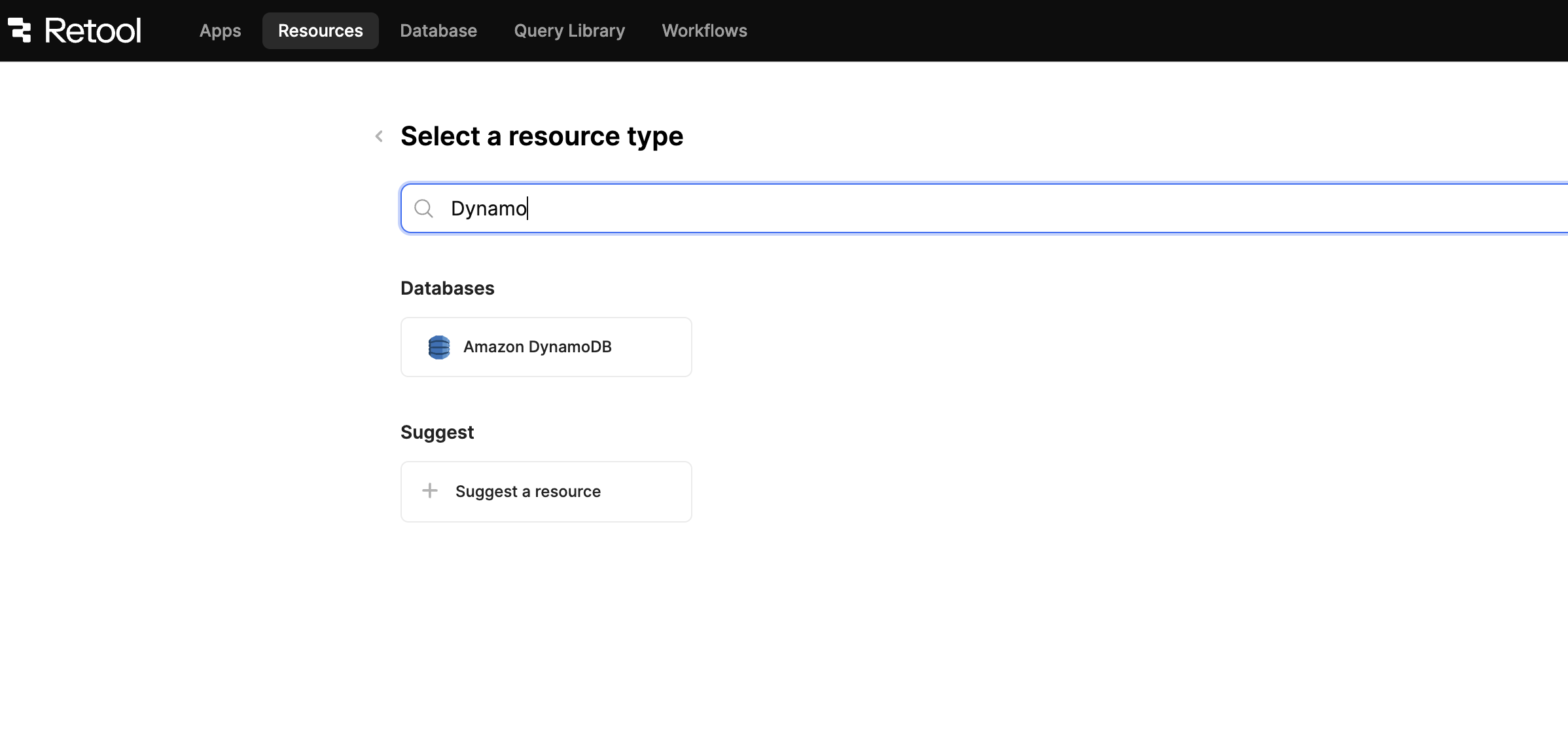This screenshot has height=736, width=1568.
Task: Click the Retool logo icon
Action: [20, 30]
